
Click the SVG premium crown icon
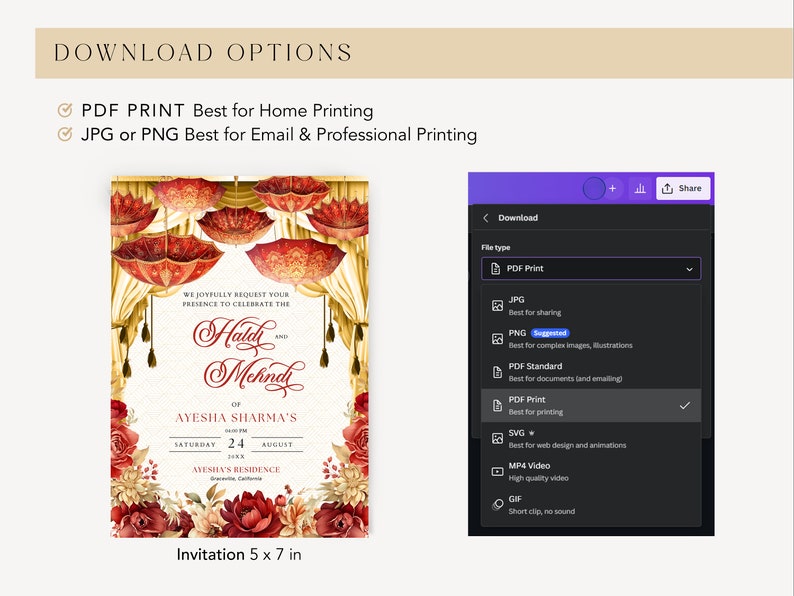click(532, 433)
